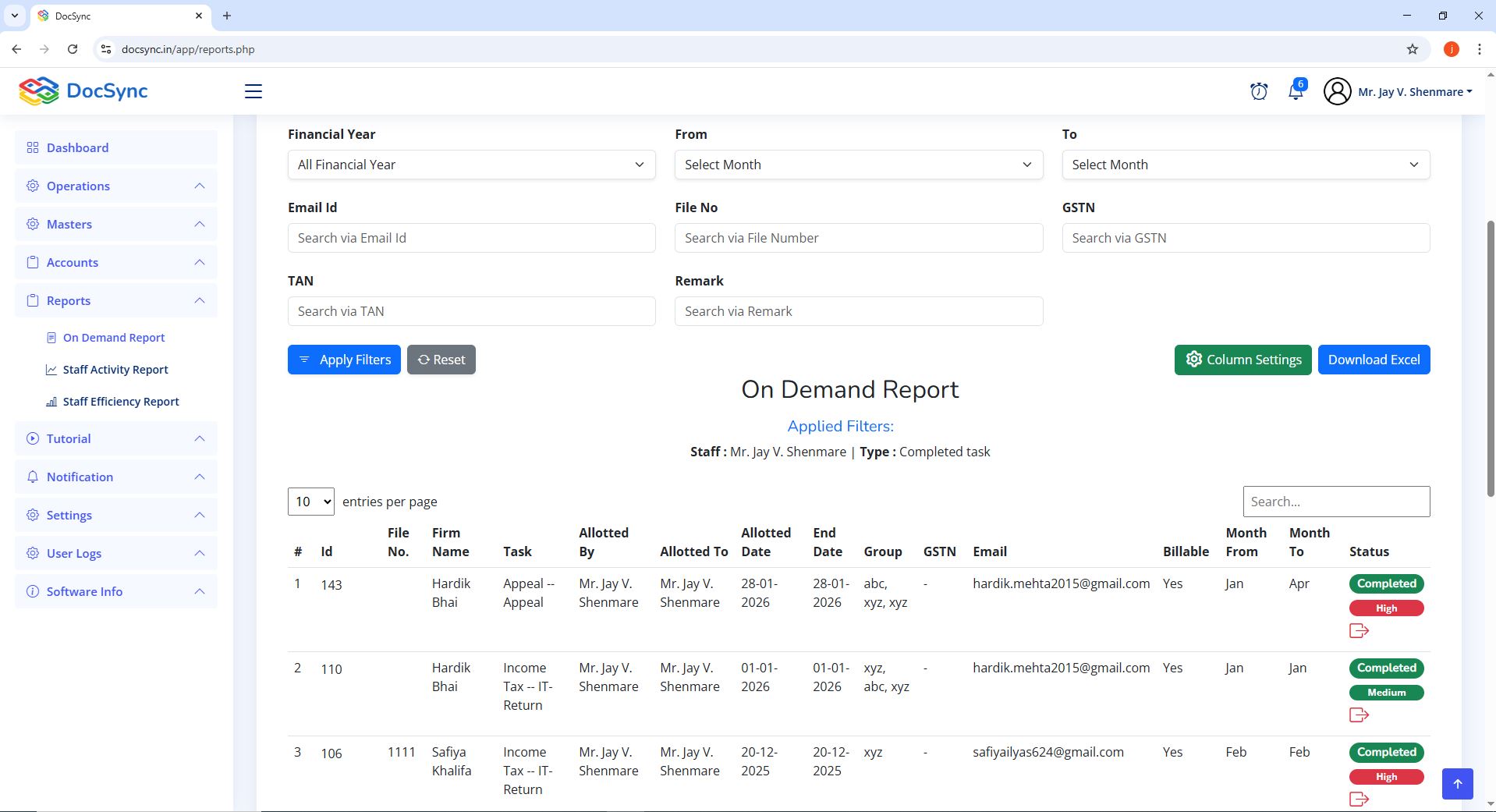Open Column Settings
Viewport: 1496px width, 812px height.
click(1243, 360)
